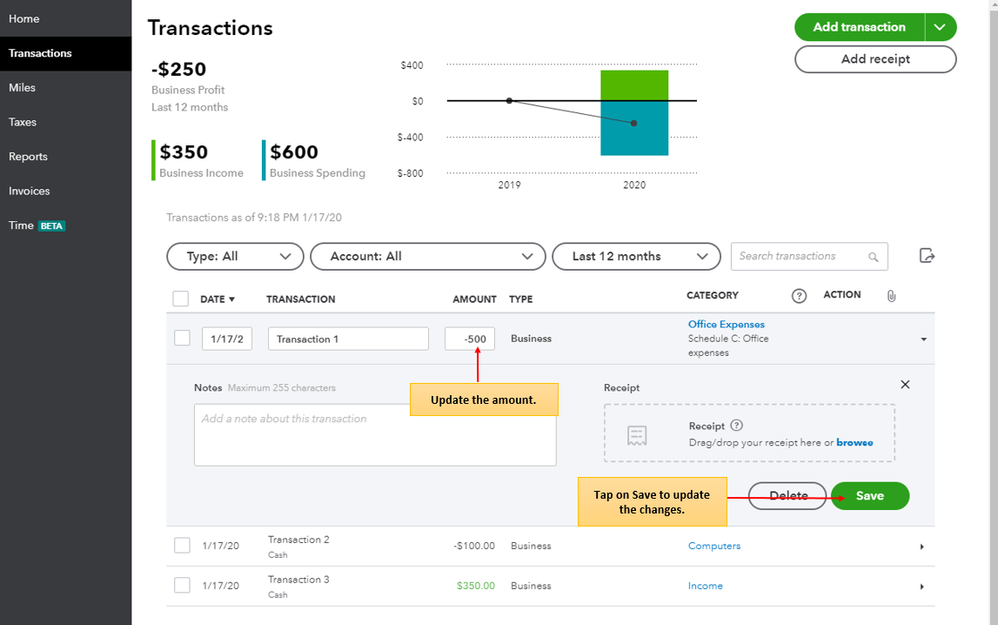
Task: Click the browse receipt link
Action: point(854,442)
